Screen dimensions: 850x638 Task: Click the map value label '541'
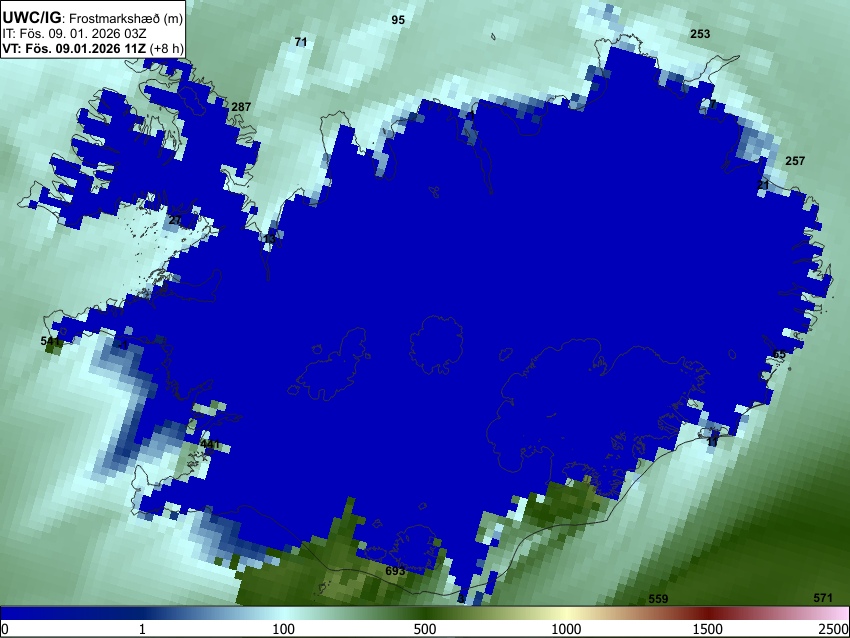point(50,341)
